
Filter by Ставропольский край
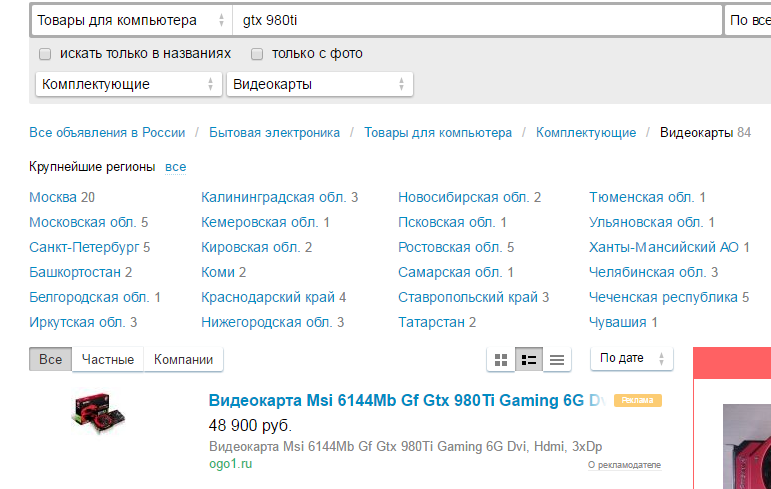point(468,297)
